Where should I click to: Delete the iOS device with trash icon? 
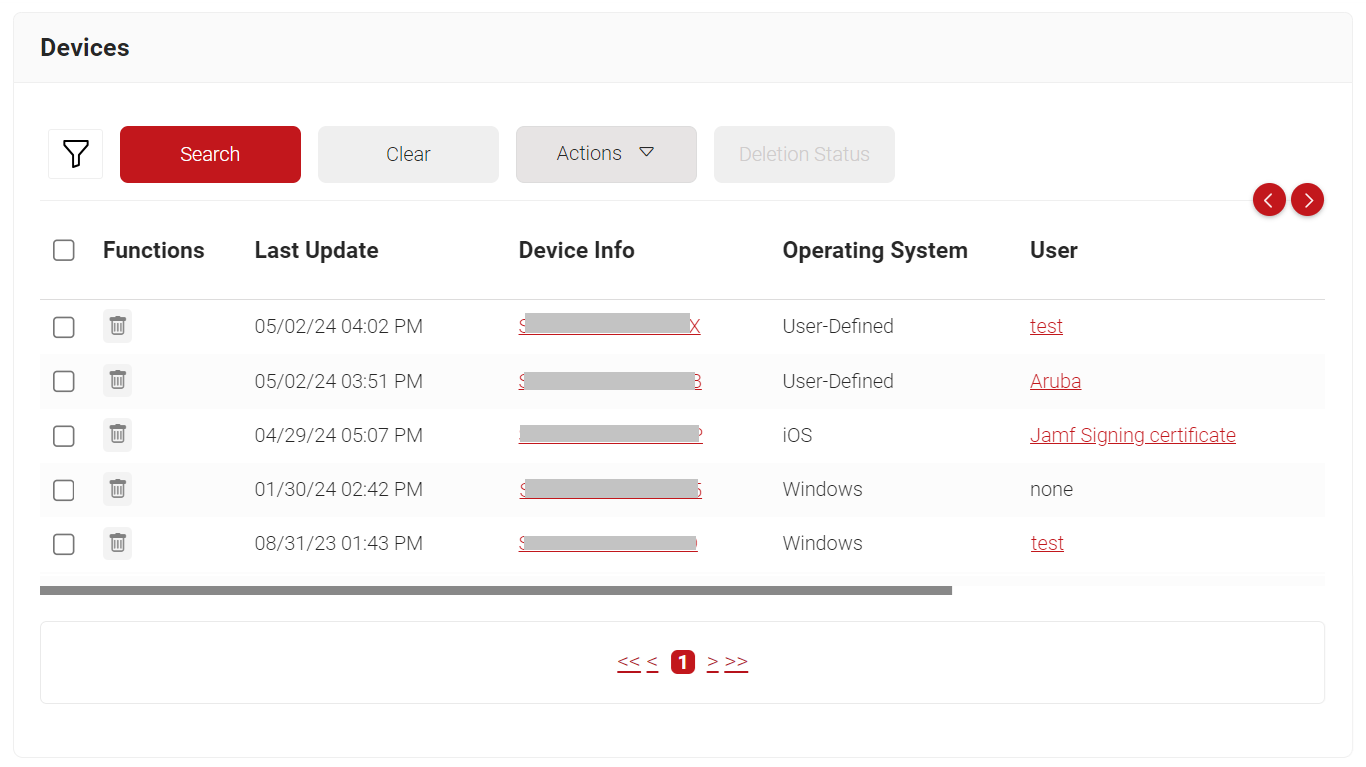[x=117, y=434]
